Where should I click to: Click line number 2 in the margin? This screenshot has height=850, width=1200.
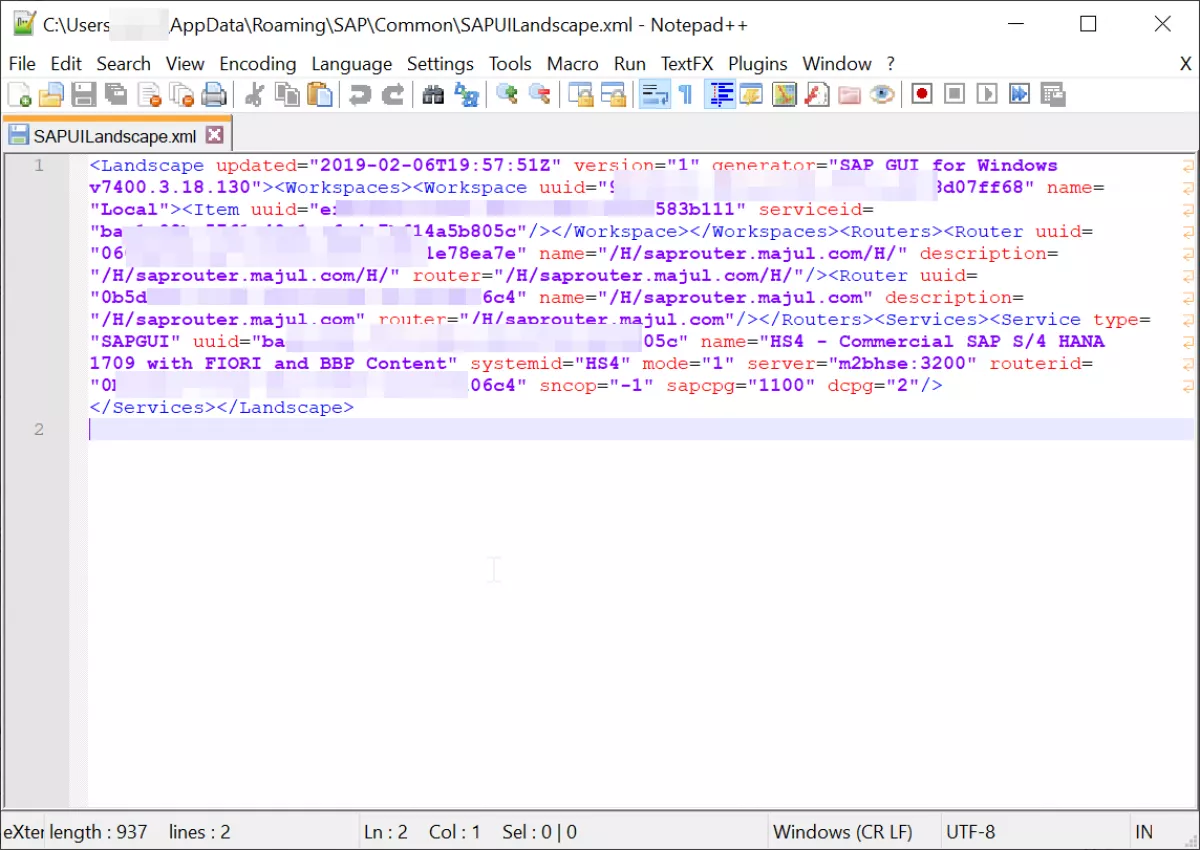(x=39, y=430)
